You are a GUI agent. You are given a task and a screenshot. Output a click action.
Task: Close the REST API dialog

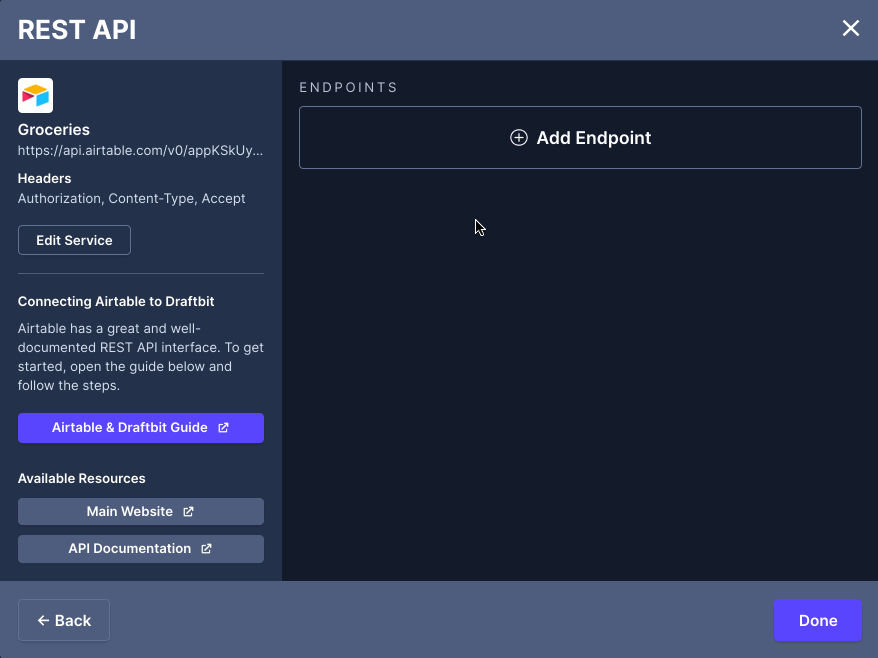(851, 28)
